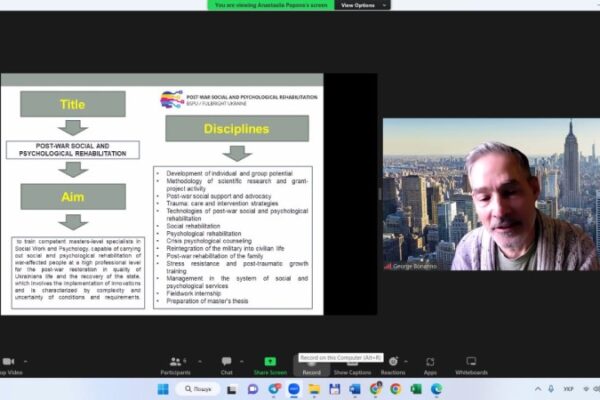Open the Apps panel
This screenshot has width=600, height=400.
tap(430, 364)
